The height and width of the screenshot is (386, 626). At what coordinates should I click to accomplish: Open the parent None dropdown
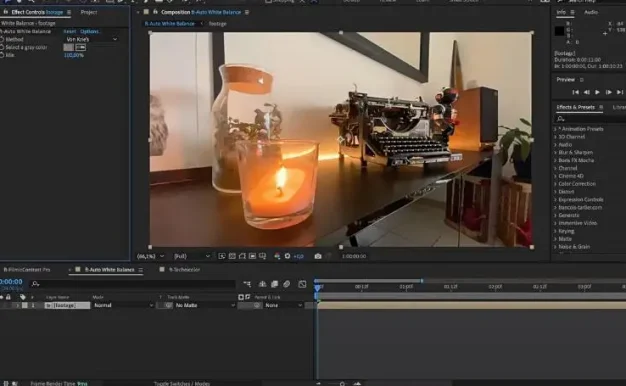click(283, 305)
